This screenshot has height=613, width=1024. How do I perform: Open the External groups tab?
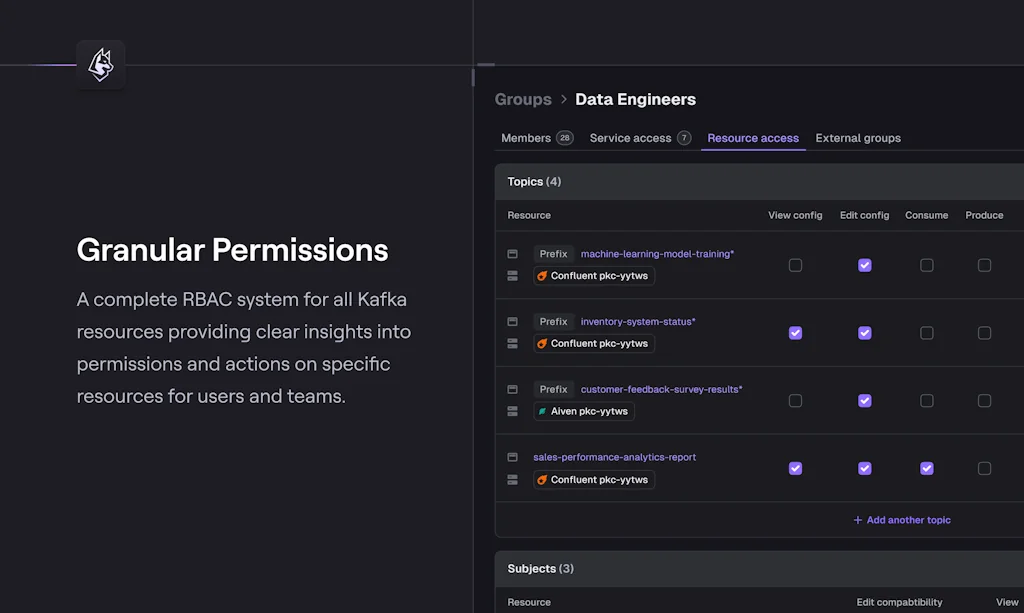(858, 138)
